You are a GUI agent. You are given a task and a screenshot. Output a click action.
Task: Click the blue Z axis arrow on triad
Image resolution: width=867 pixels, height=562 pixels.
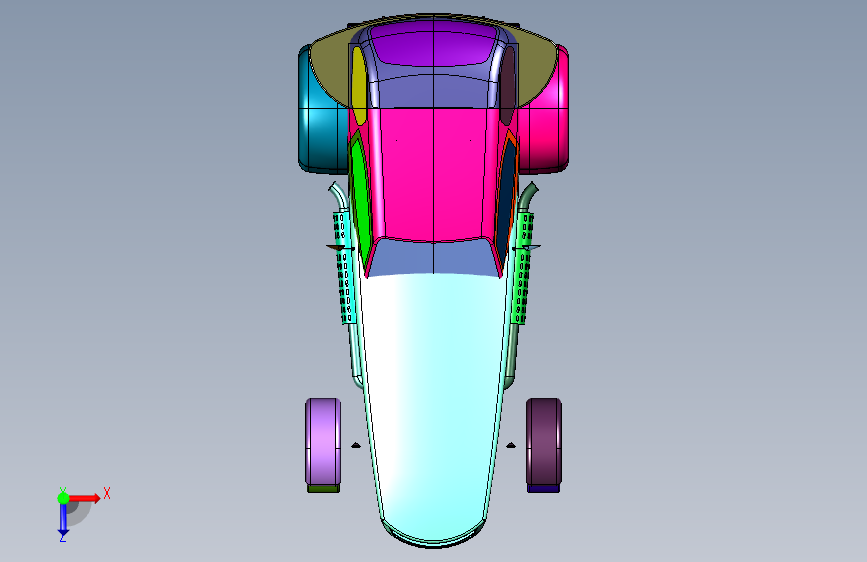(x=63, y=521)
